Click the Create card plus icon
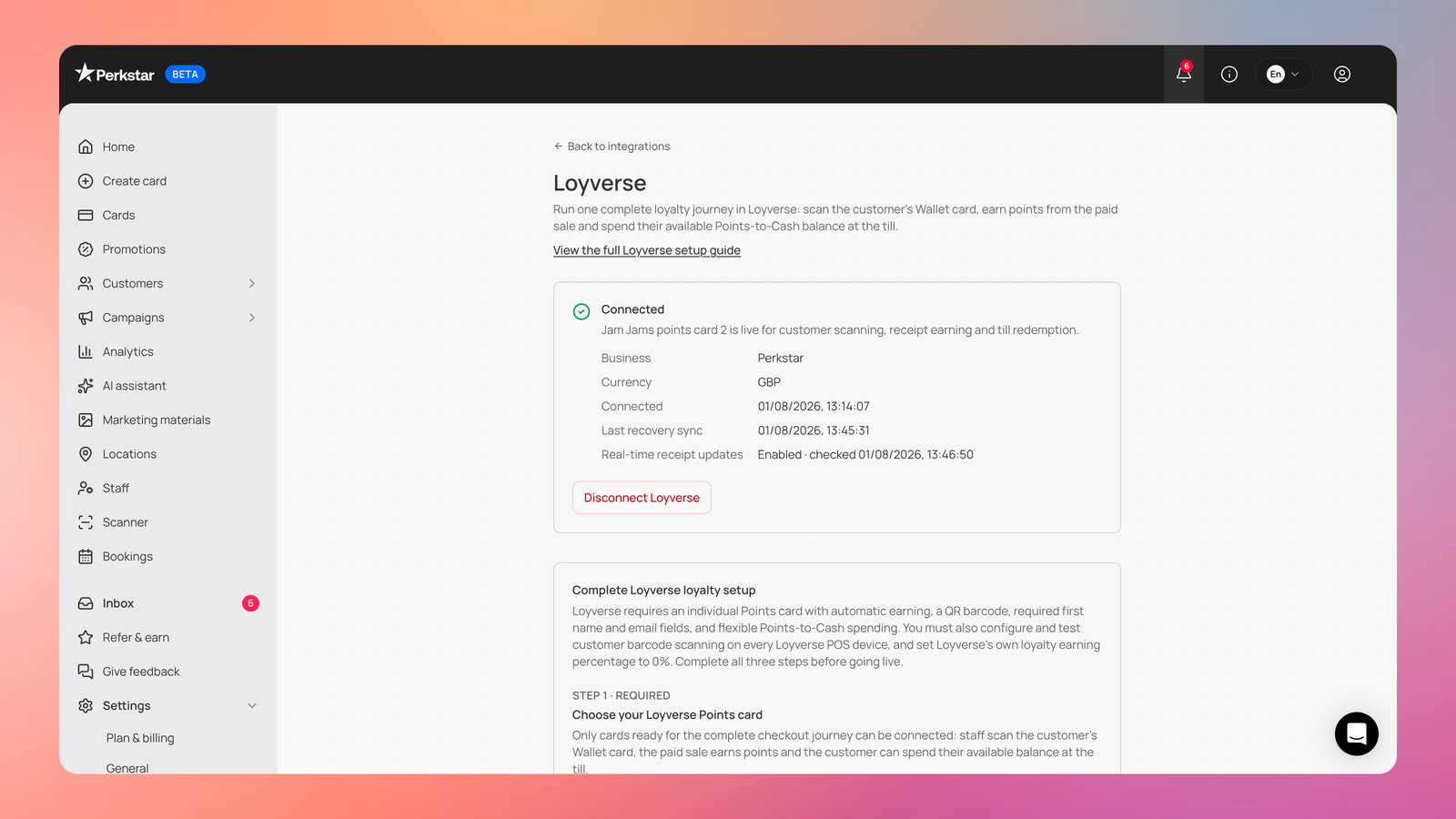 [86, 181]
